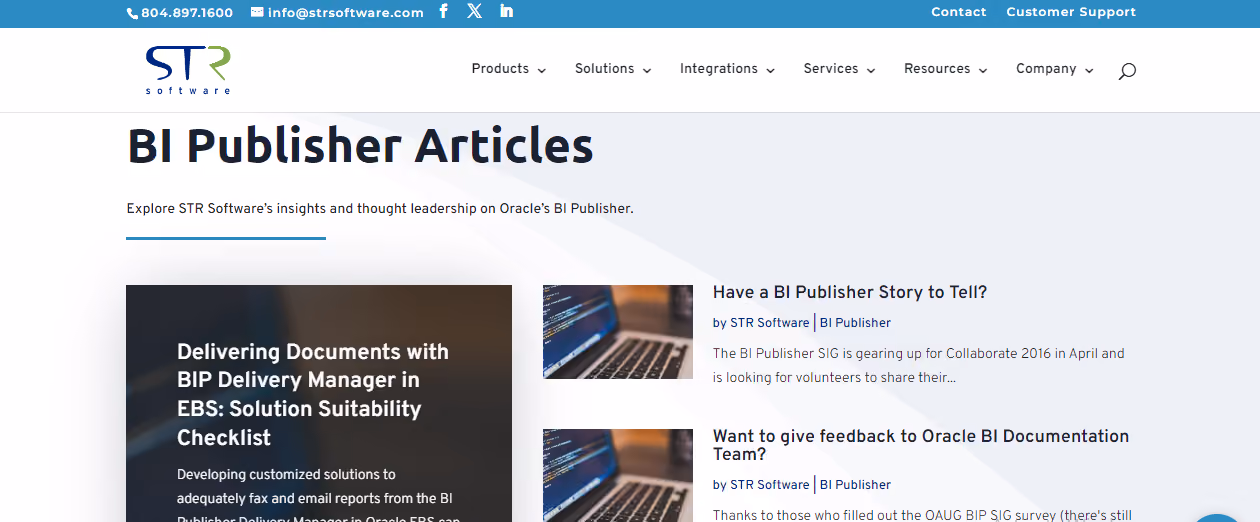Open the LinkedIn icon in top bar
The width and height of the screenshot is (1260, 522).
tap(506, 11)
